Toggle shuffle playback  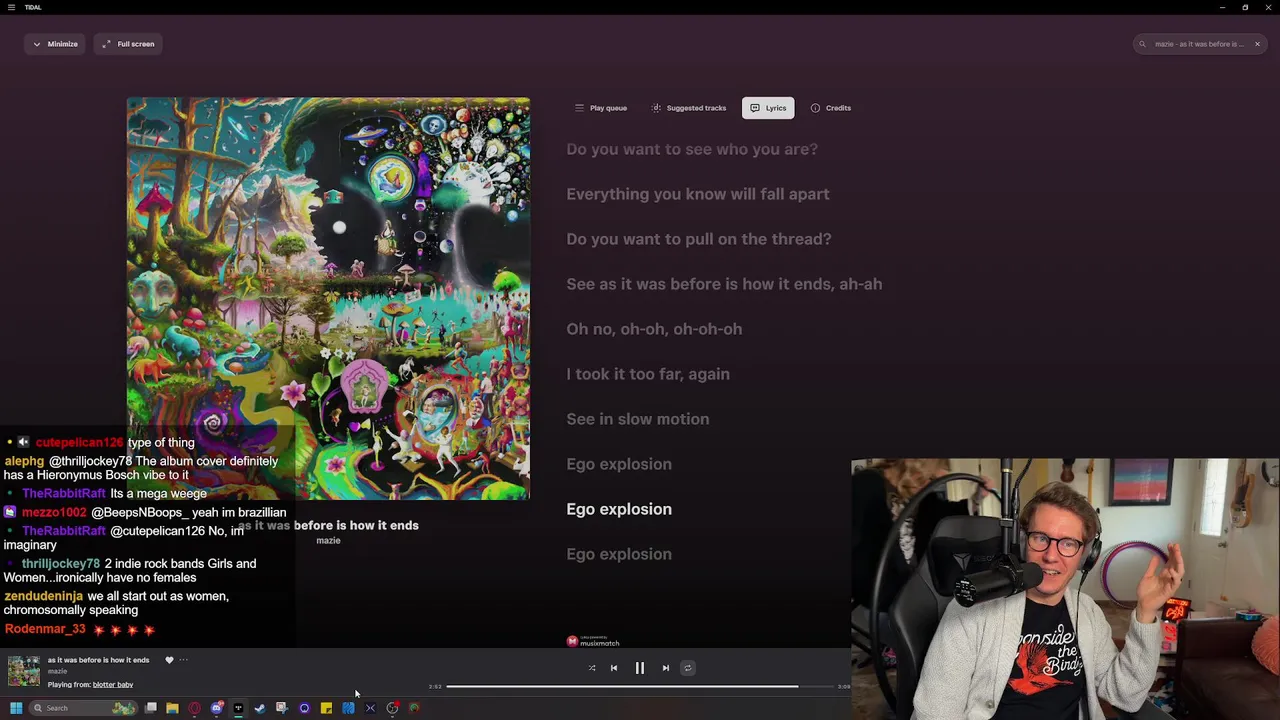pyautogui.click(x=592, y=668)
